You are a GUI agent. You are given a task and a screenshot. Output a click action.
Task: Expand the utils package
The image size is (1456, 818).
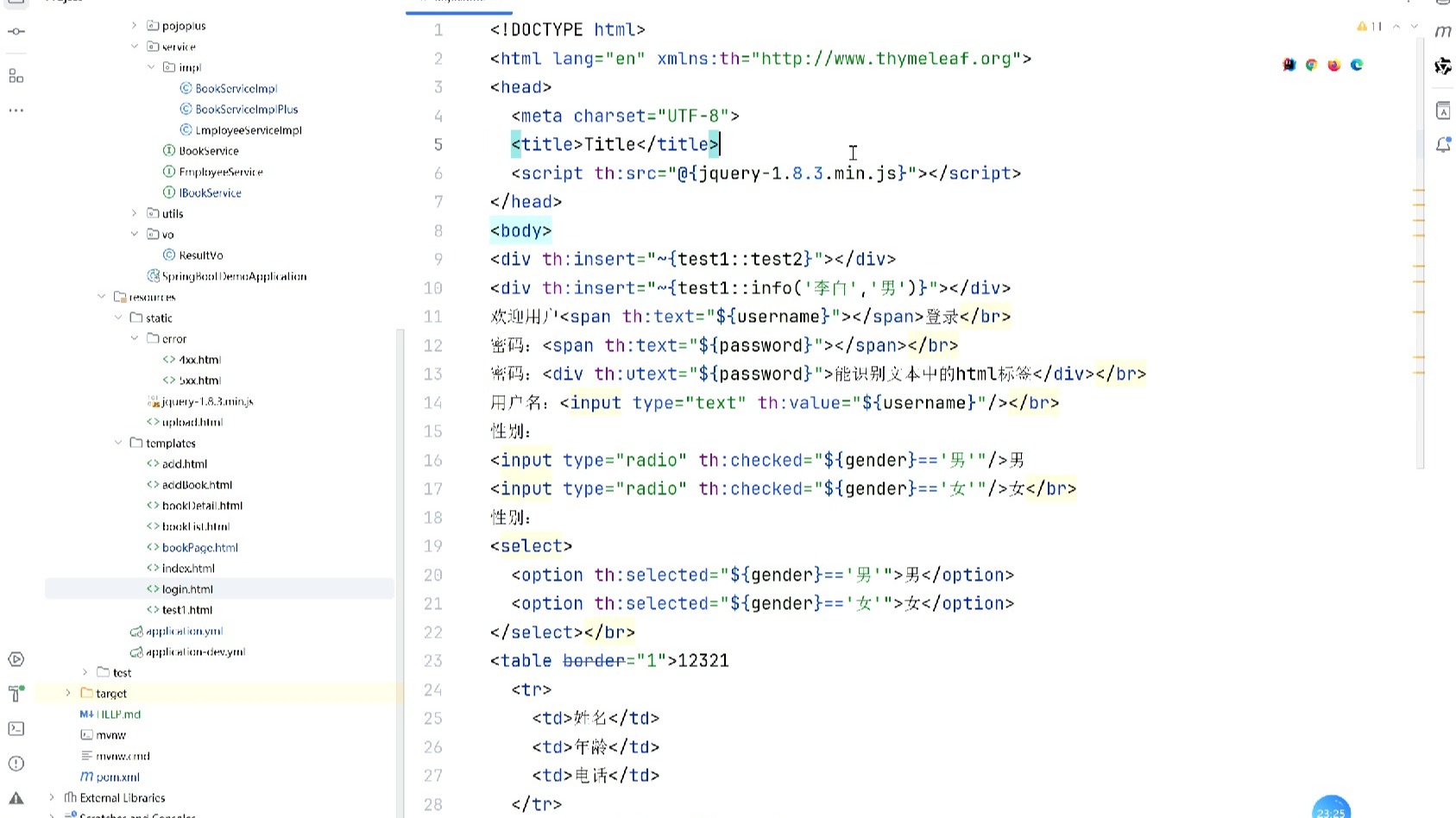click(x=135, y=213)
